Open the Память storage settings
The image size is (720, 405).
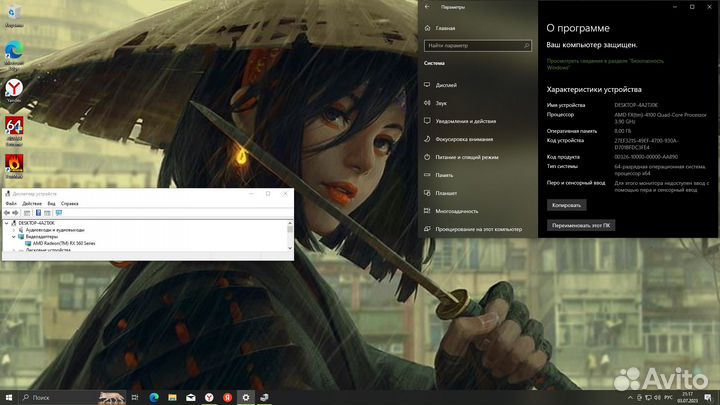pyautogui.click(x=444, y=175)
